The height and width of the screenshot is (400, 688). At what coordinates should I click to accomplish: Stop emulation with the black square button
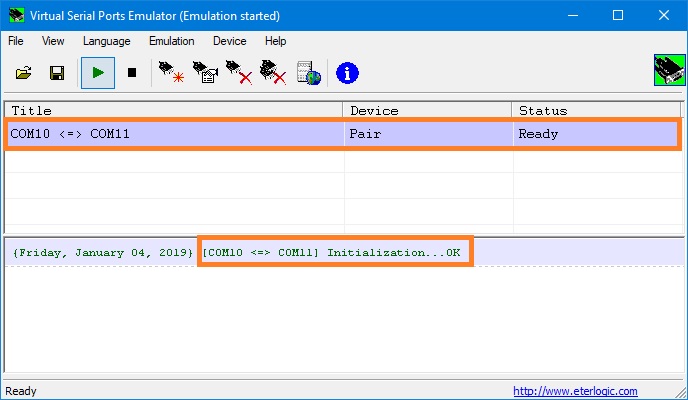(132, 72)
